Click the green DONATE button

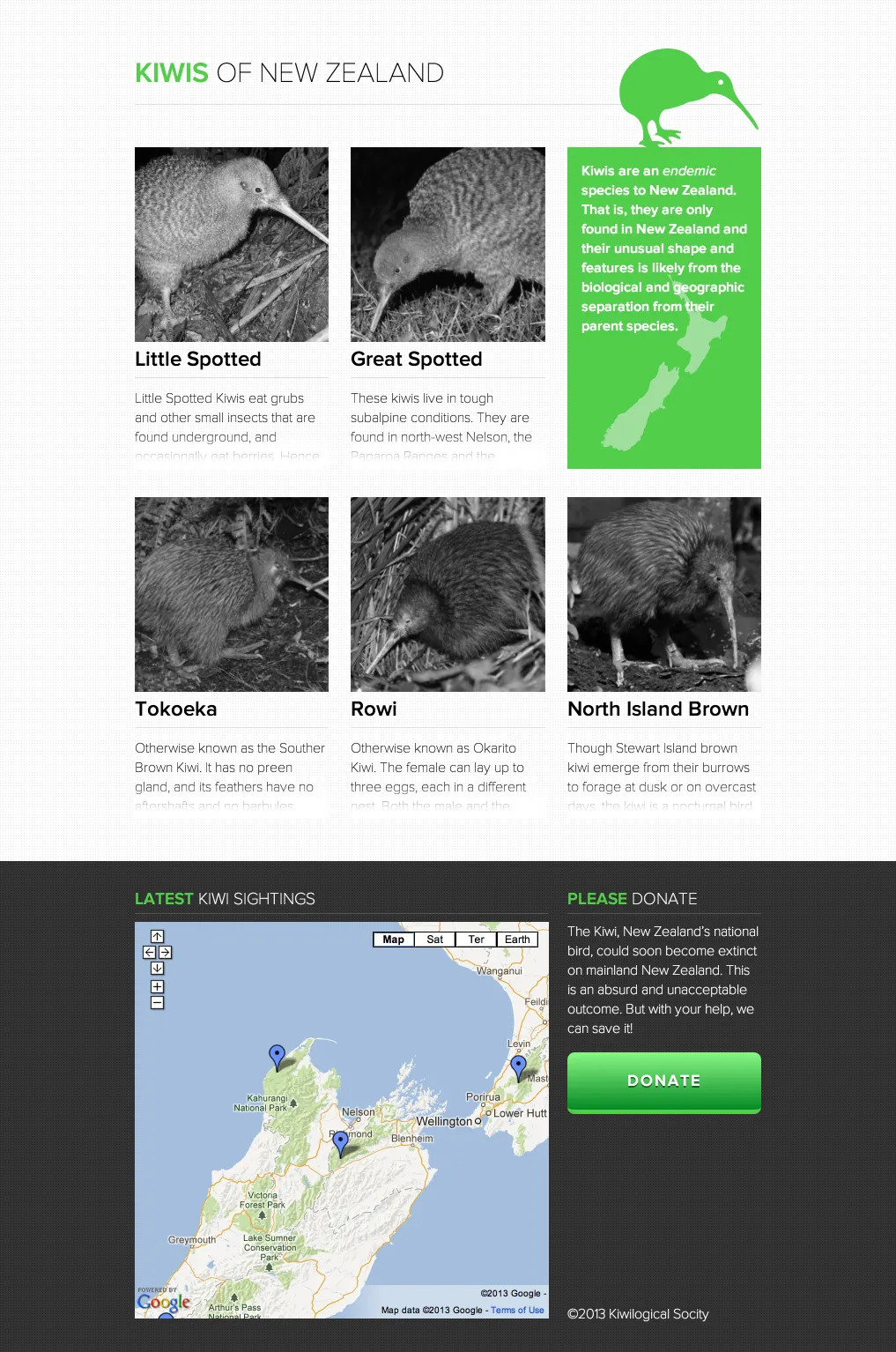[x=664, y=1082]
